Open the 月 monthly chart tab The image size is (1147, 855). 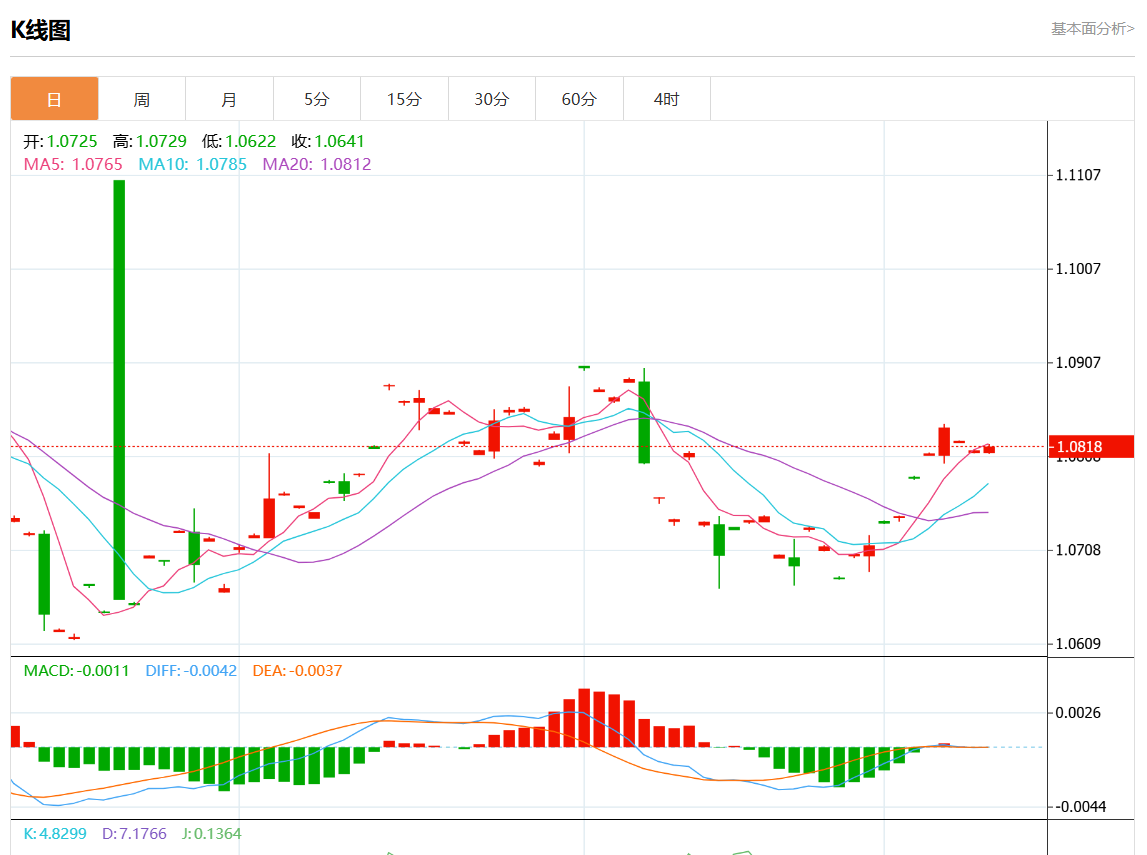(x=229, y=99)
